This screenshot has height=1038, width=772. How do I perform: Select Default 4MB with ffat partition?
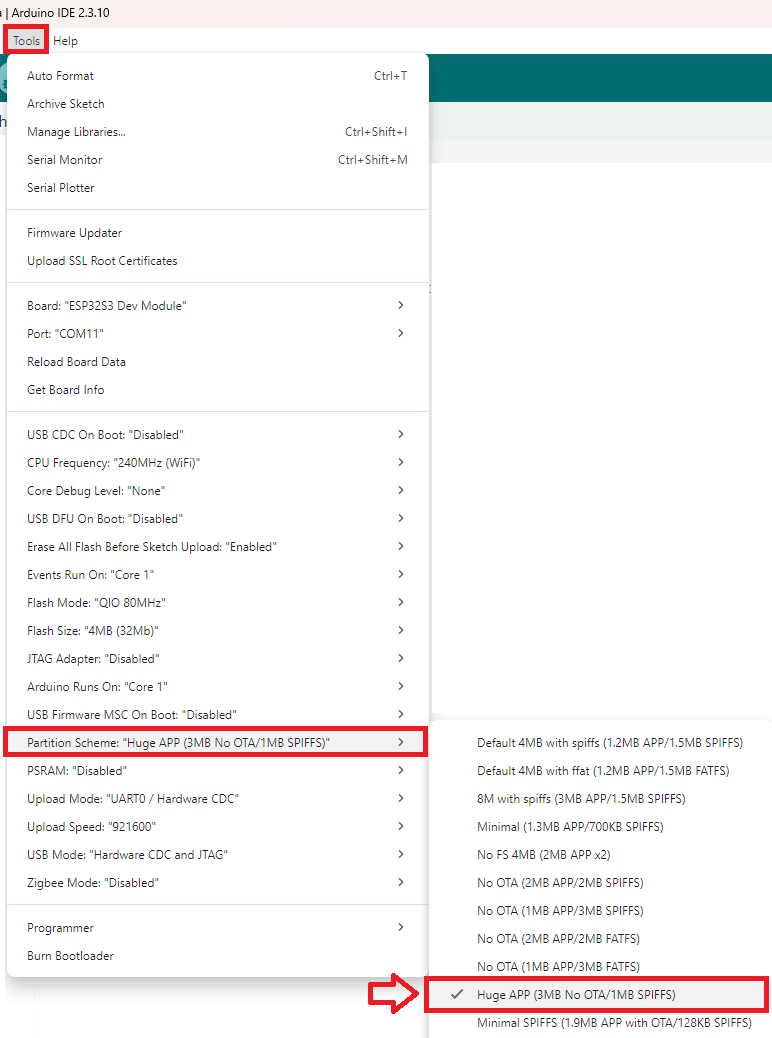tap(601, 771)
